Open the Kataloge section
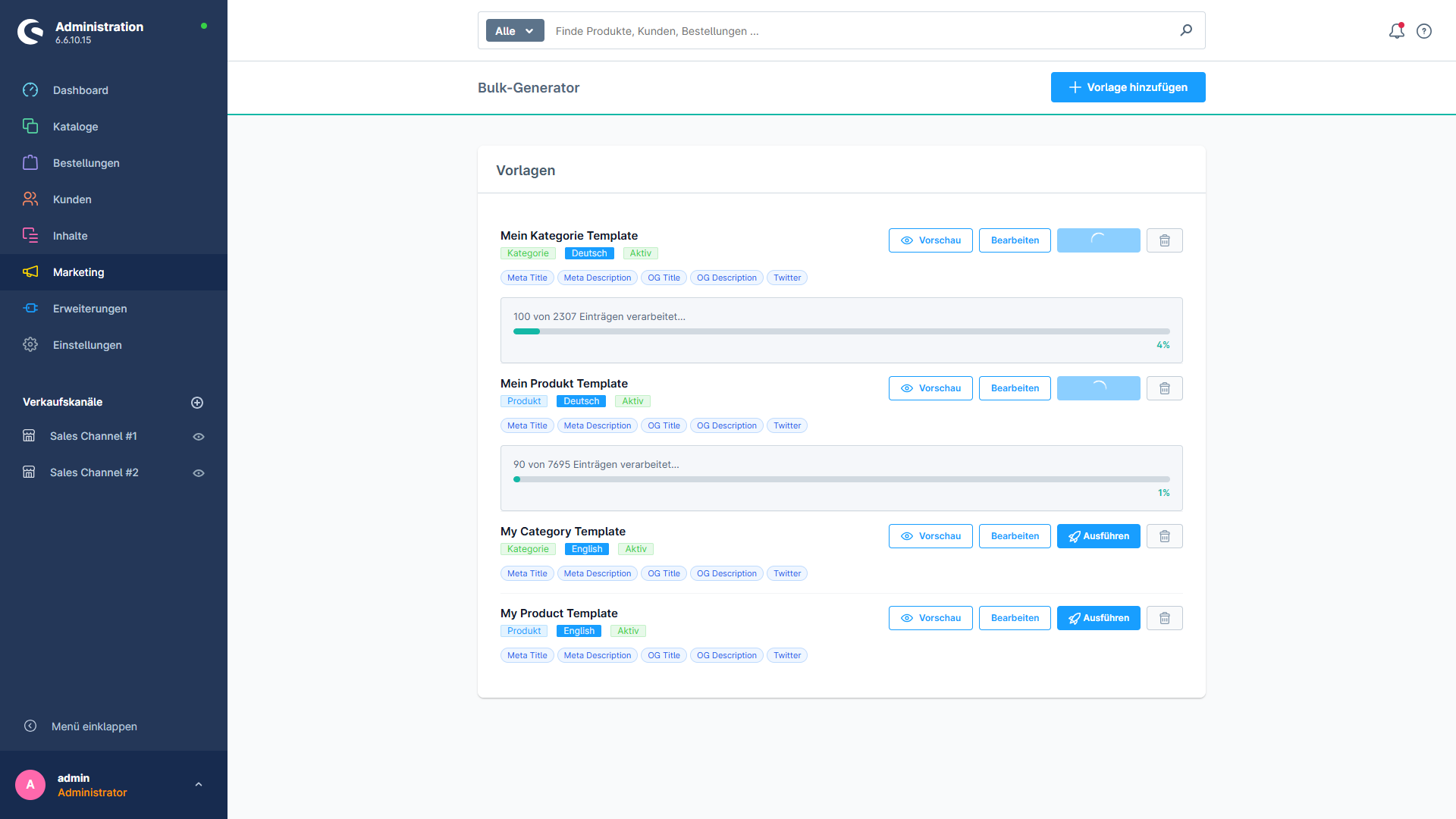1456x819 pixels. (75, 127)
